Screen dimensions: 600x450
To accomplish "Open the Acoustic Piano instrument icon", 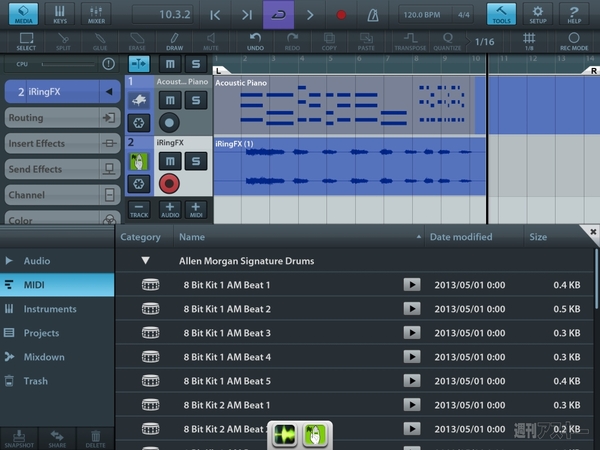I will coord(139,100).
